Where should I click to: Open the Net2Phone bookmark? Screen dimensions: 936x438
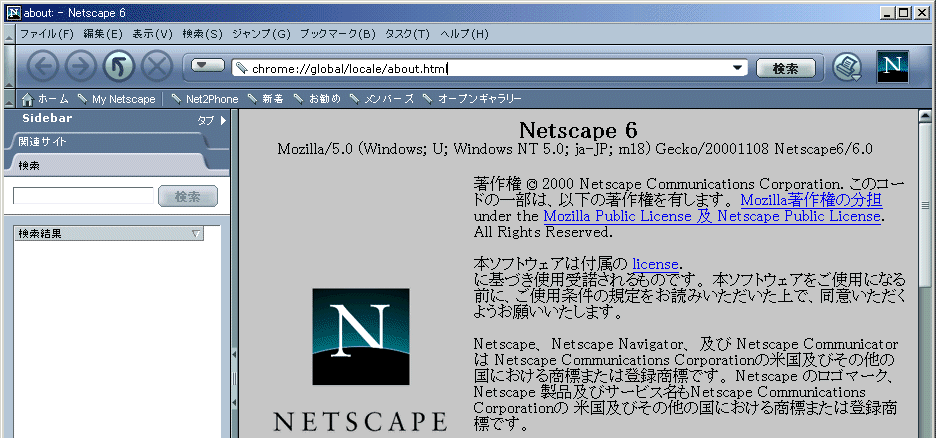(x=205, y=99)
